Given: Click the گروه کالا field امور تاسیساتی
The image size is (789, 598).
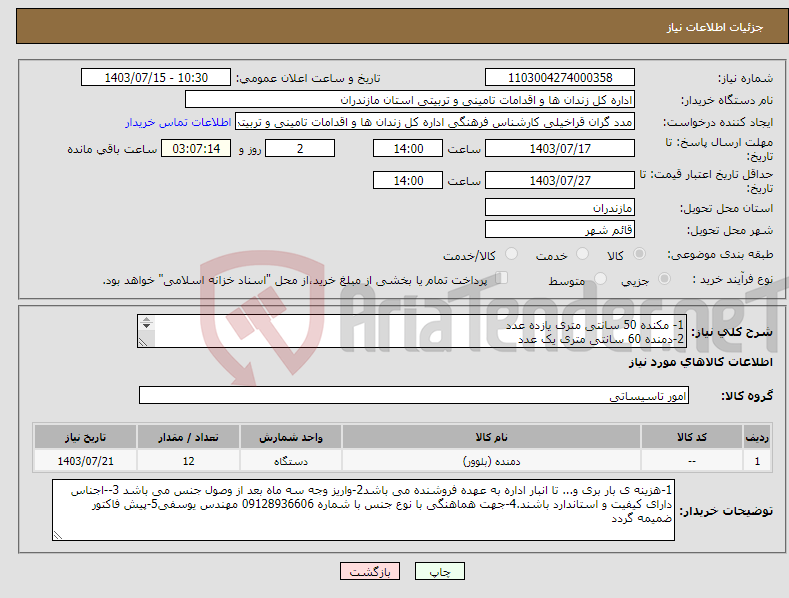Looking at the screenshot, I should [x=414, y=396].
